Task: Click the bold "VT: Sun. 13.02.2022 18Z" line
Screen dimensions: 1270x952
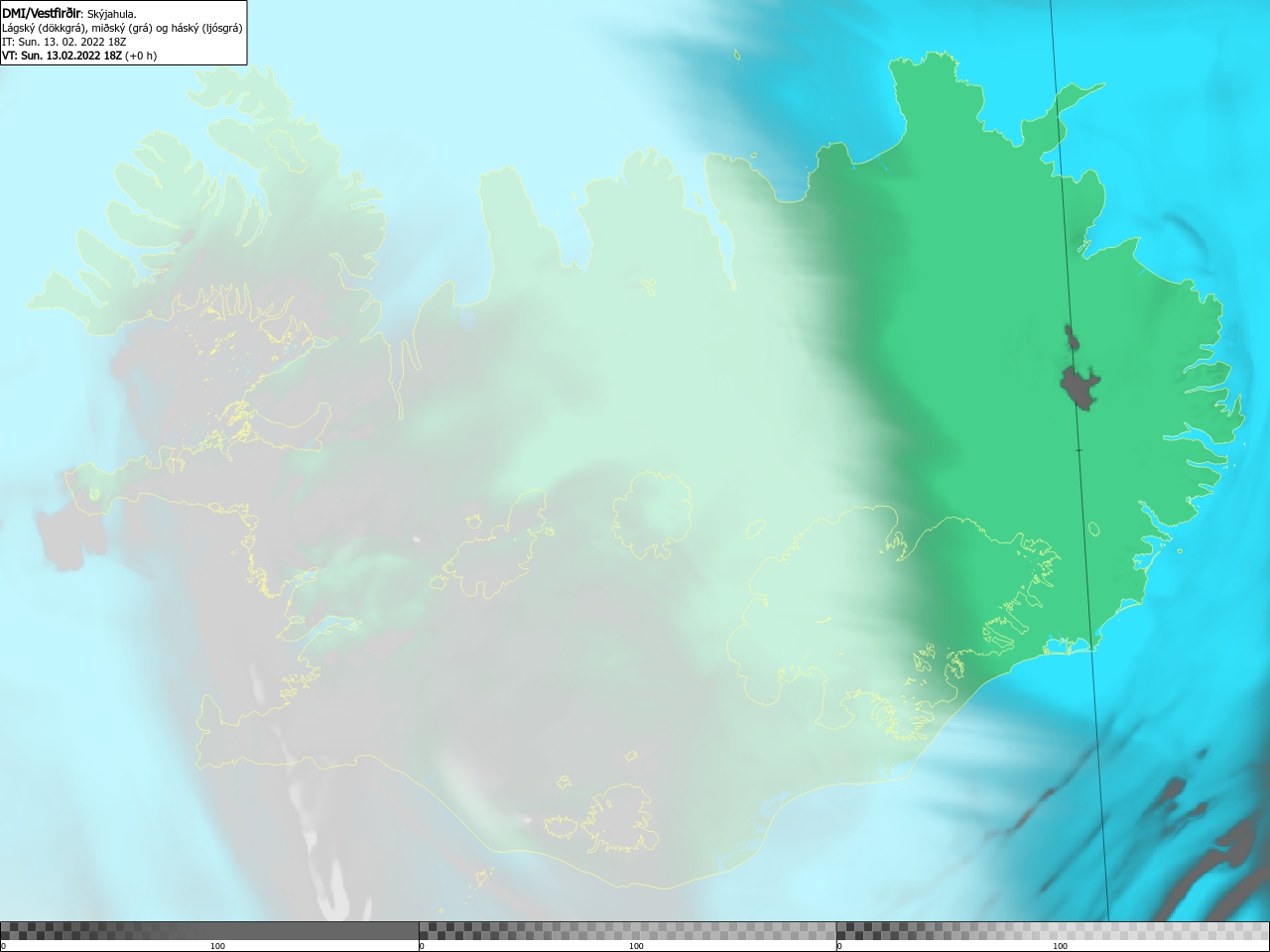Action: tap(79, 56)
